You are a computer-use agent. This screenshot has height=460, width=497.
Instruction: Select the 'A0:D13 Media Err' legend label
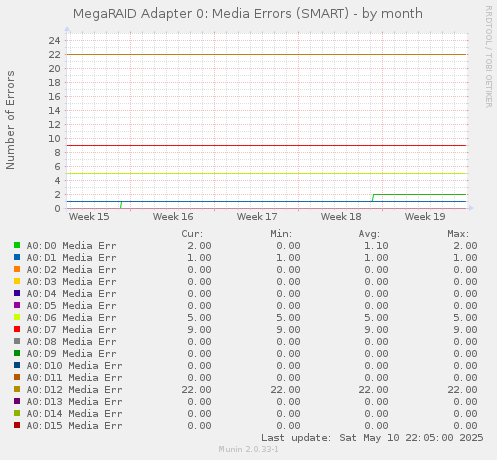click(x=75, y=402)
